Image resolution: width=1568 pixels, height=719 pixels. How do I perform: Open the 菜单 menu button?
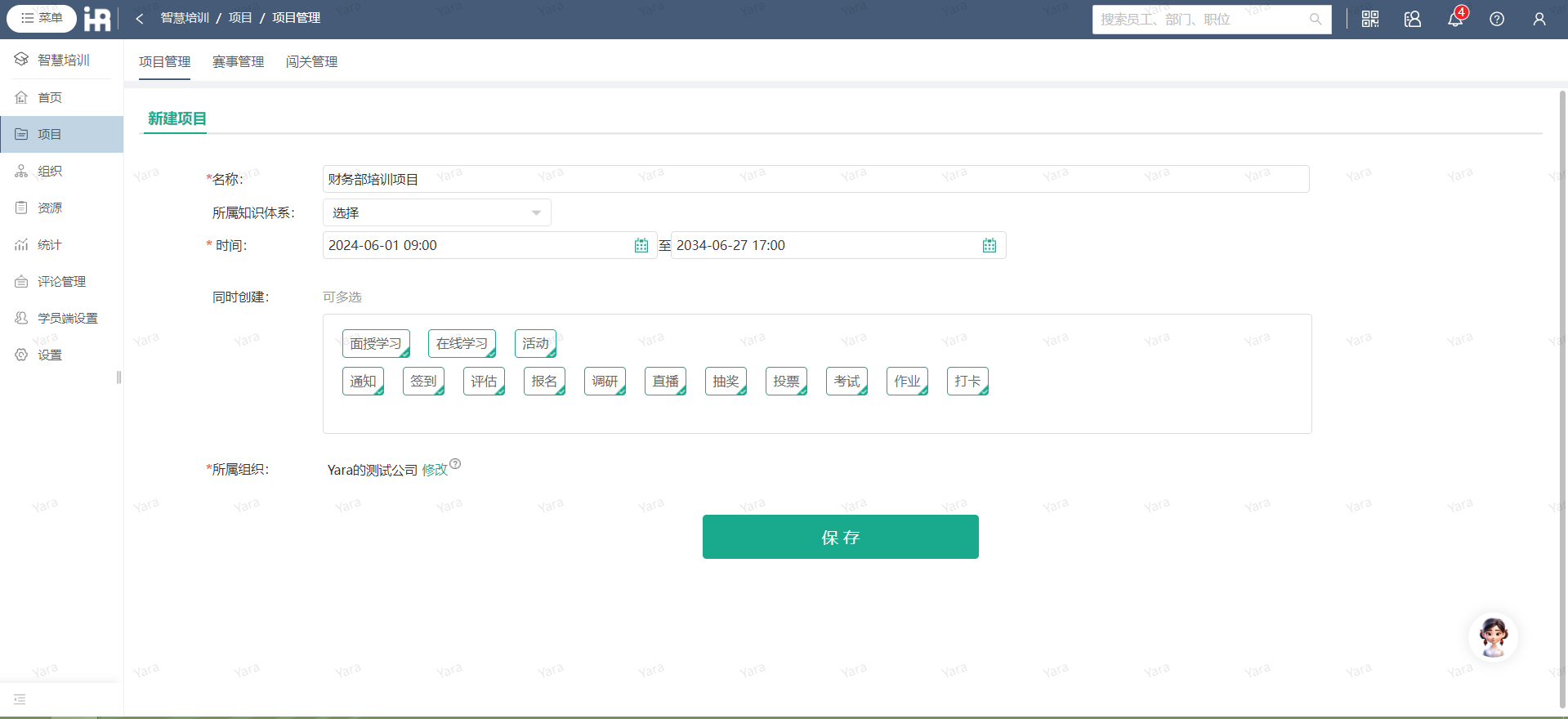(x=42, y=18)
